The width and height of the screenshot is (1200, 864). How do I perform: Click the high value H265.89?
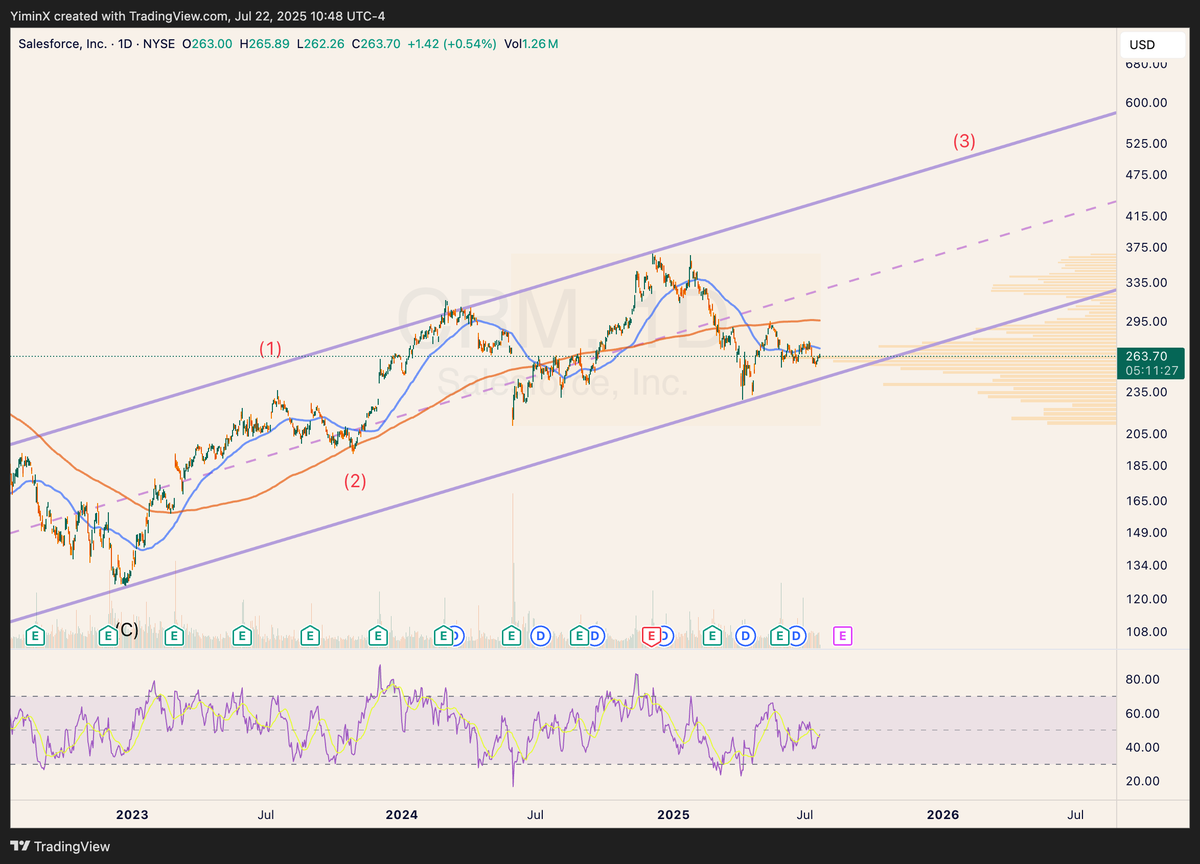click(266, 44)
